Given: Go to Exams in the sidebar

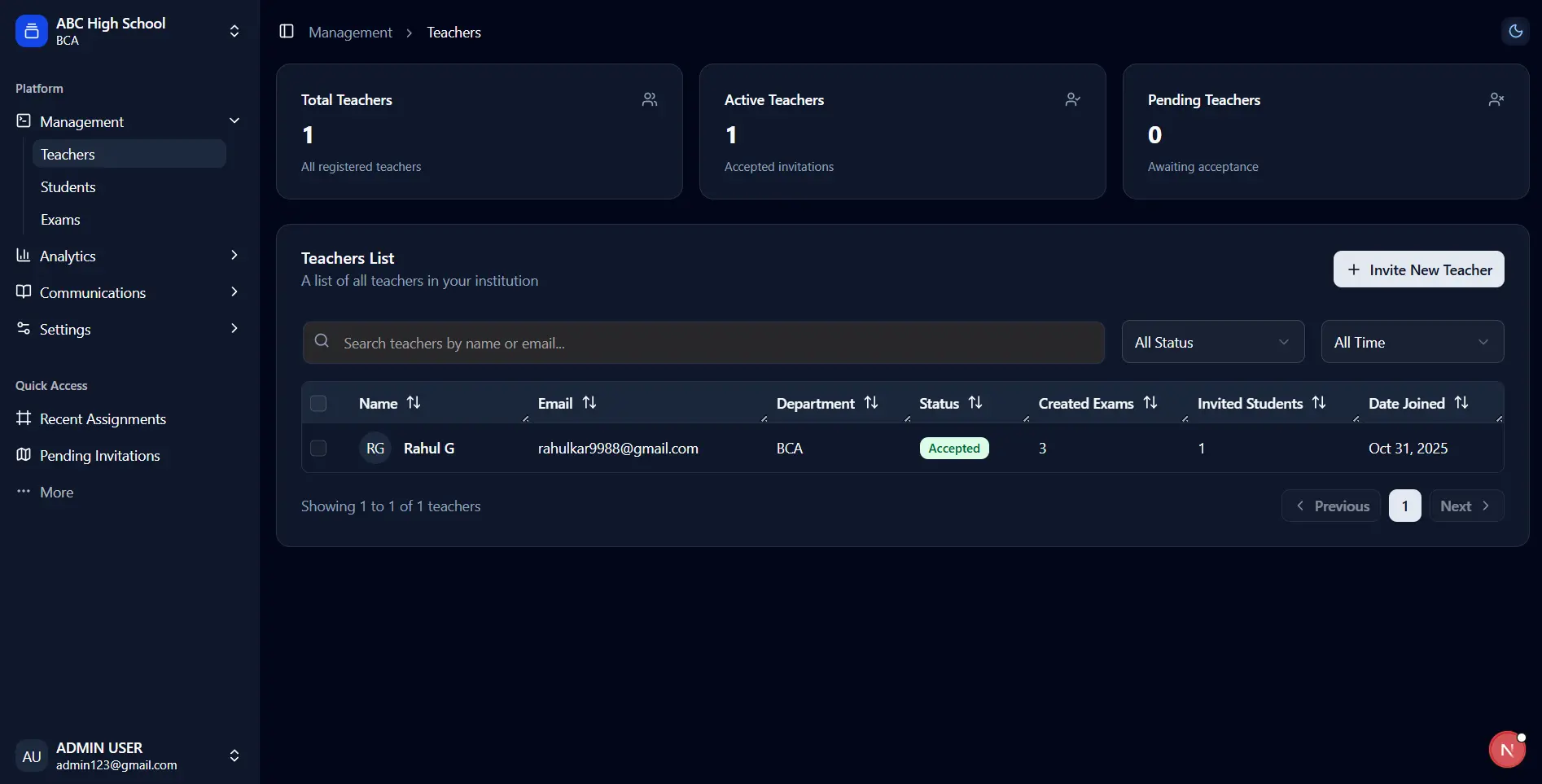Looking at the screenshot, I should coord(60,220).
